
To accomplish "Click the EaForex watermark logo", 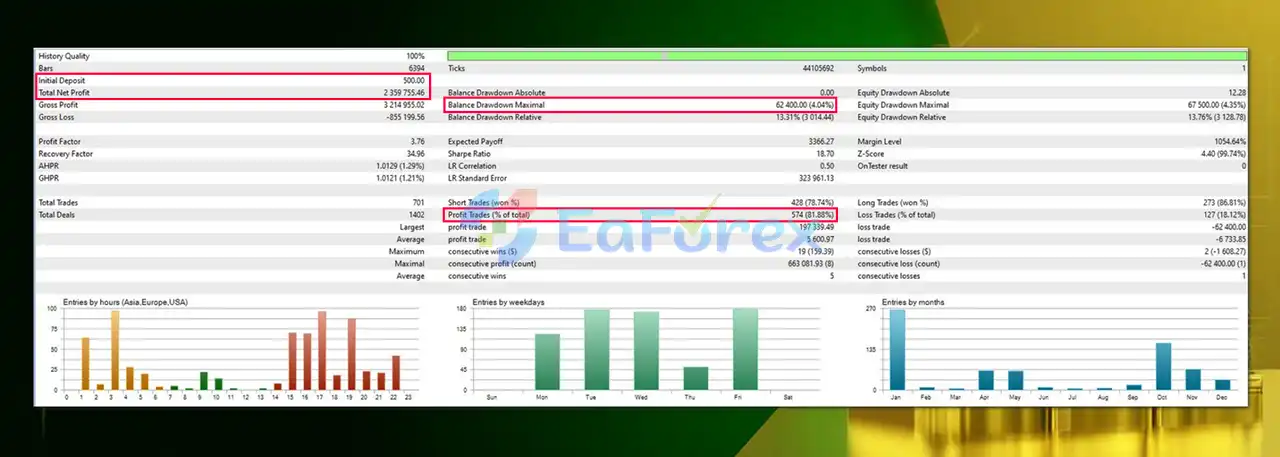I will click(640, 232).
